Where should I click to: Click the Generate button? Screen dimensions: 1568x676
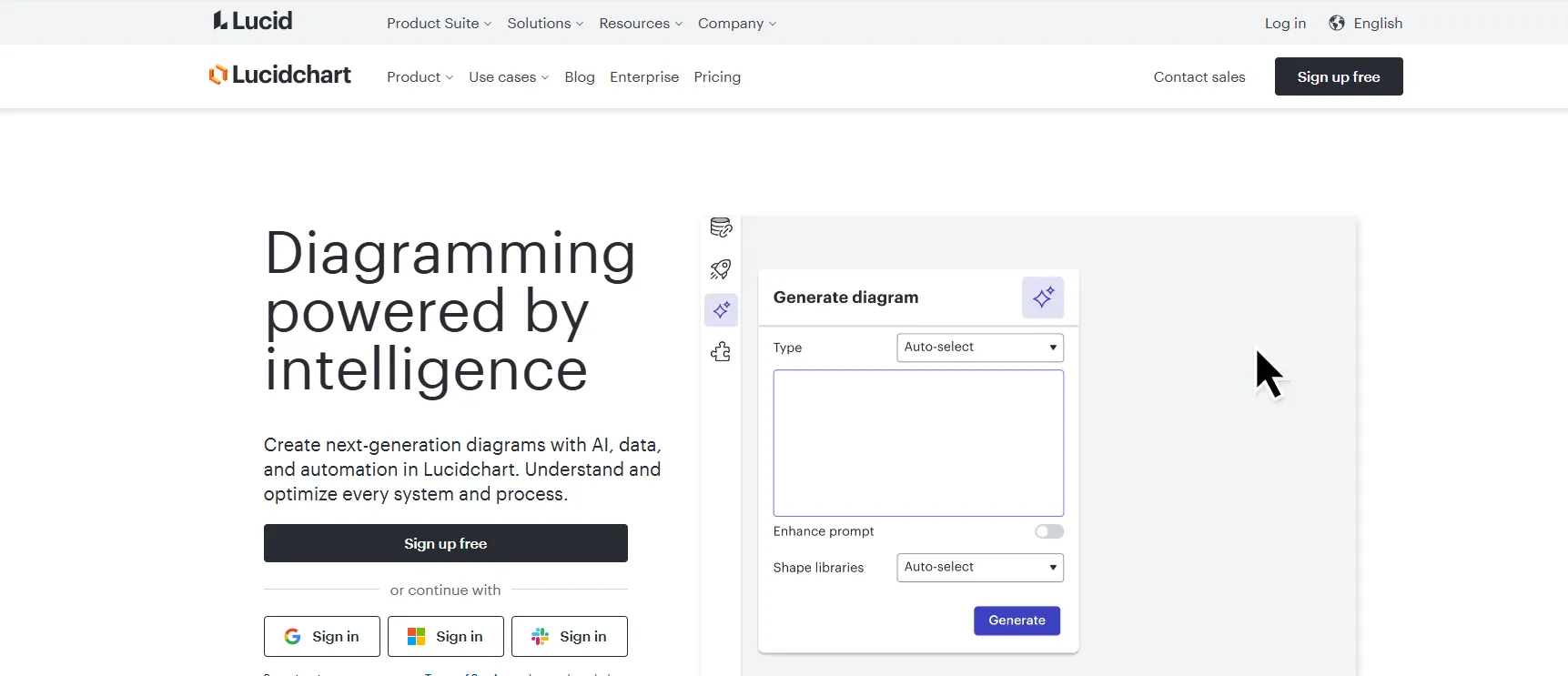coord(1017,621)
